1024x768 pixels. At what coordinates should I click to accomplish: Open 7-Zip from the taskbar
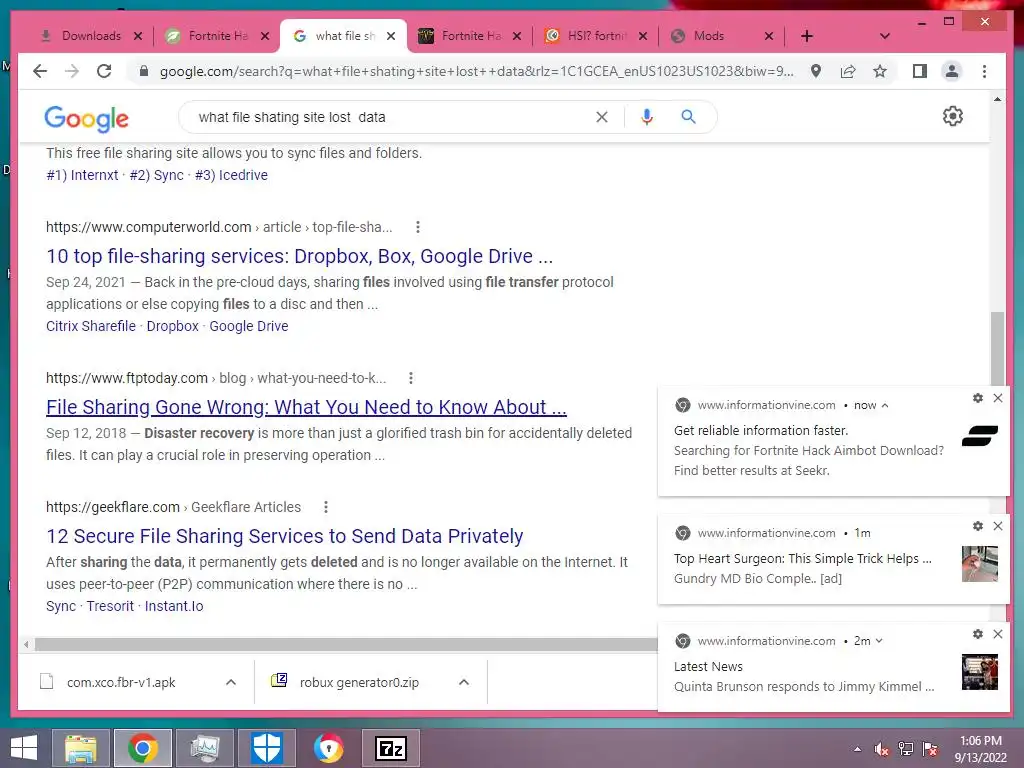[391, 748]
